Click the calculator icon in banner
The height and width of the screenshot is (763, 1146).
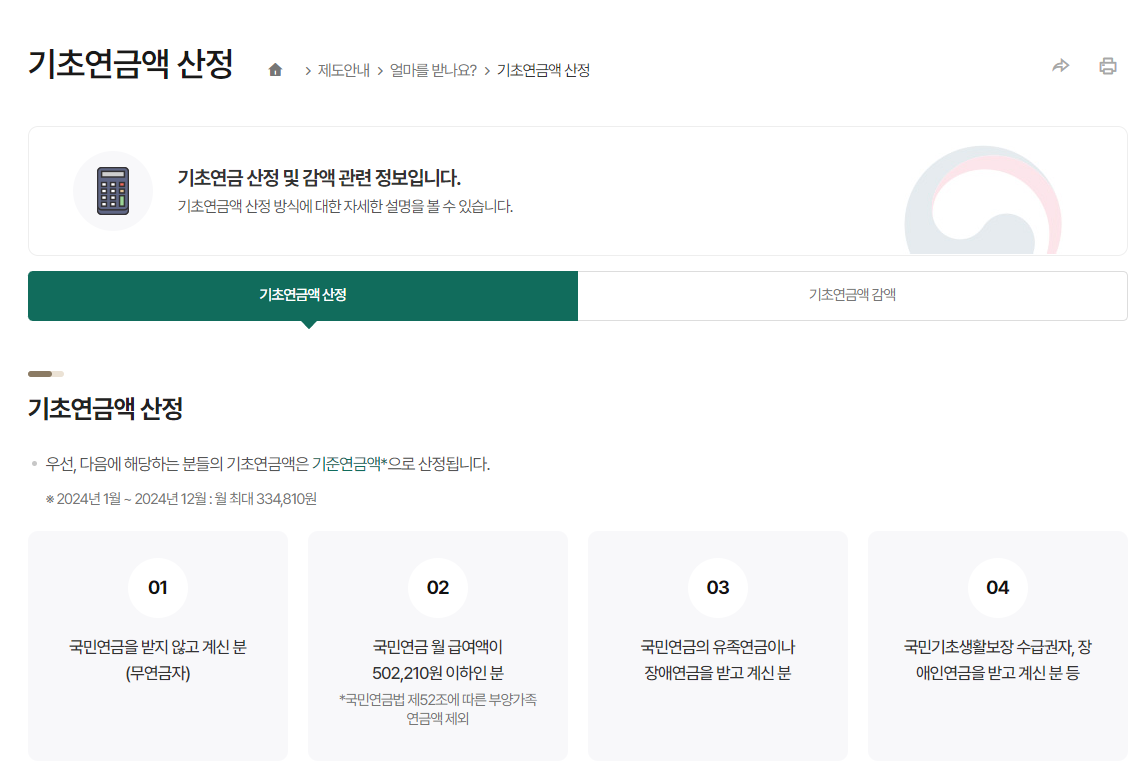(x=113, y=191)
